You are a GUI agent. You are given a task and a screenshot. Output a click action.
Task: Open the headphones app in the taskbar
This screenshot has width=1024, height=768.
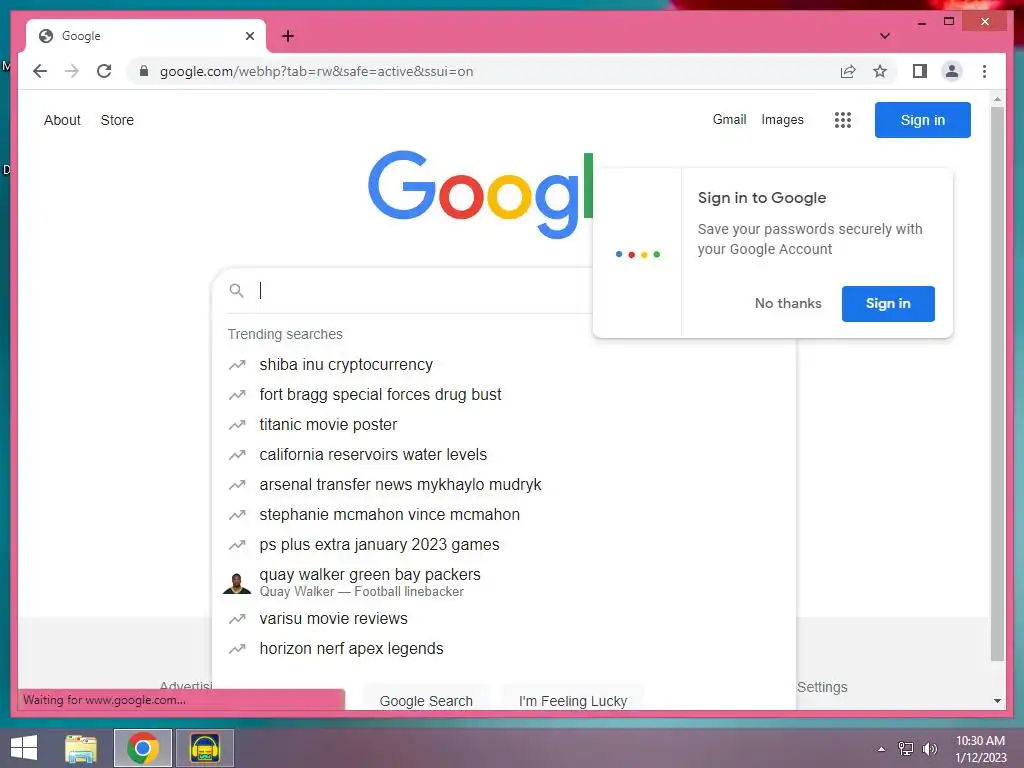[x=204, y=748]
